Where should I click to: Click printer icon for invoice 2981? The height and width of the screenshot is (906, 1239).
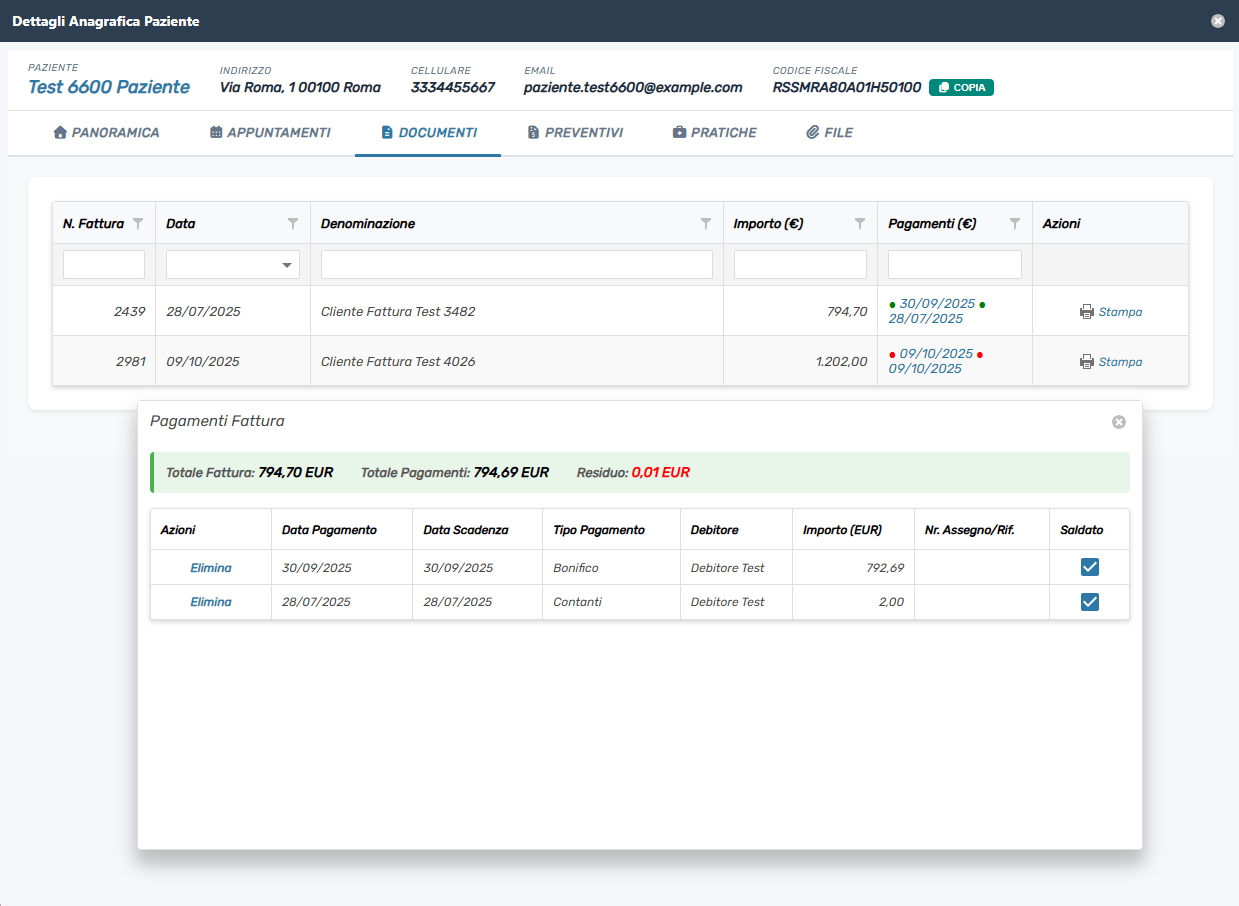(1087, 362)
